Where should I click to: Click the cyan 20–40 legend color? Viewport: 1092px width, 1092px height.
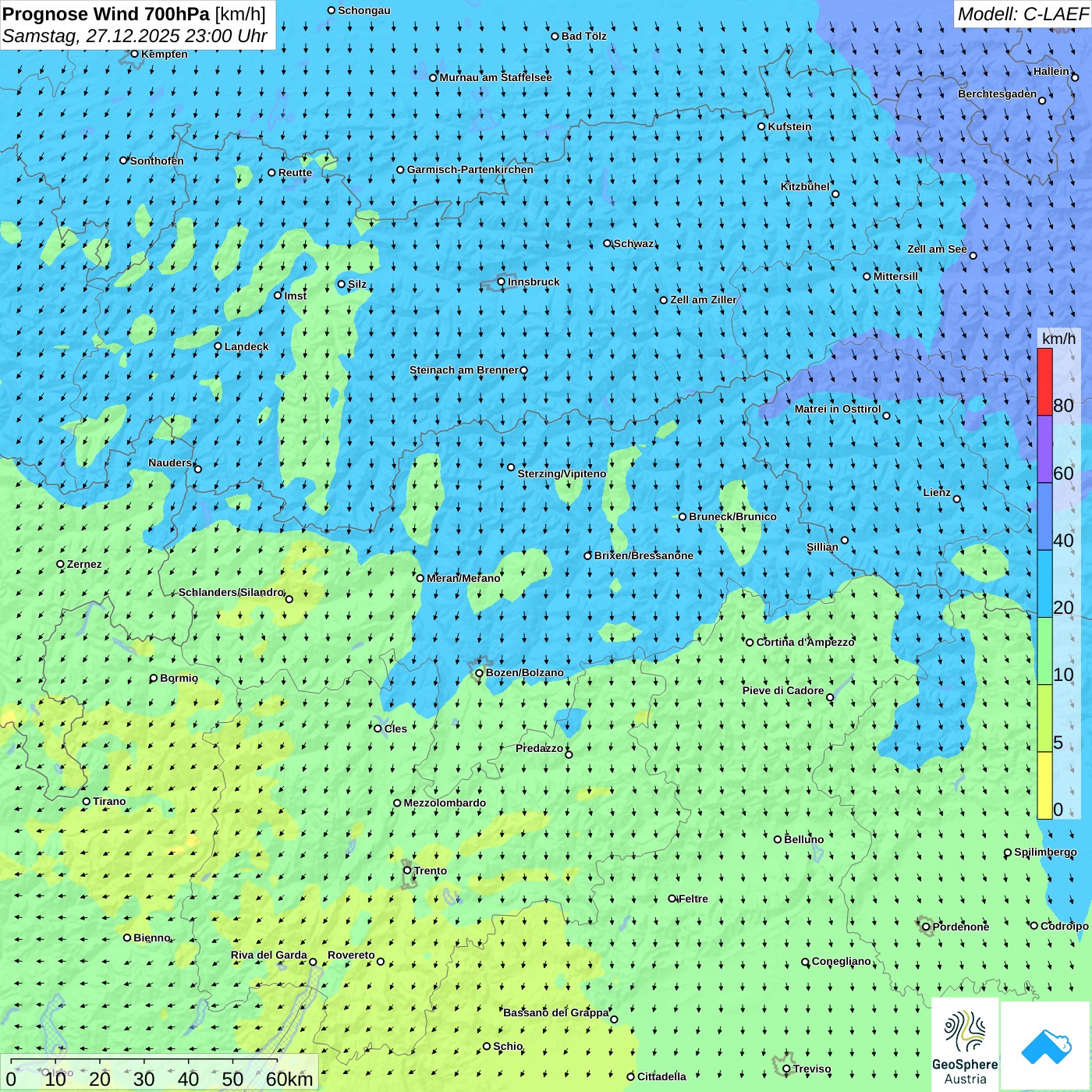click(1044, 583)
